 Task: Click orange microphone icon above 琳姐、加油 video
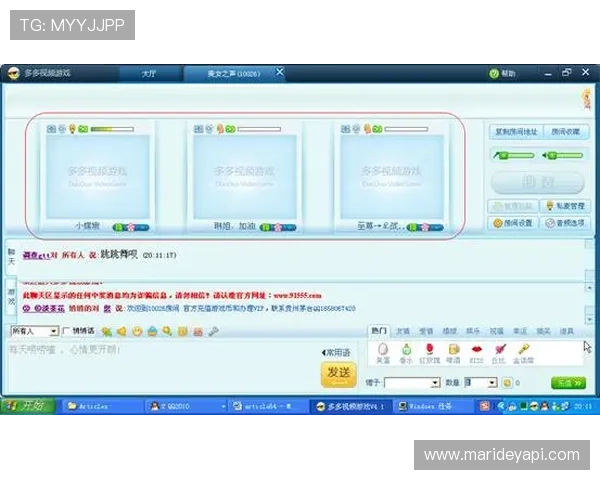[220, 129]
